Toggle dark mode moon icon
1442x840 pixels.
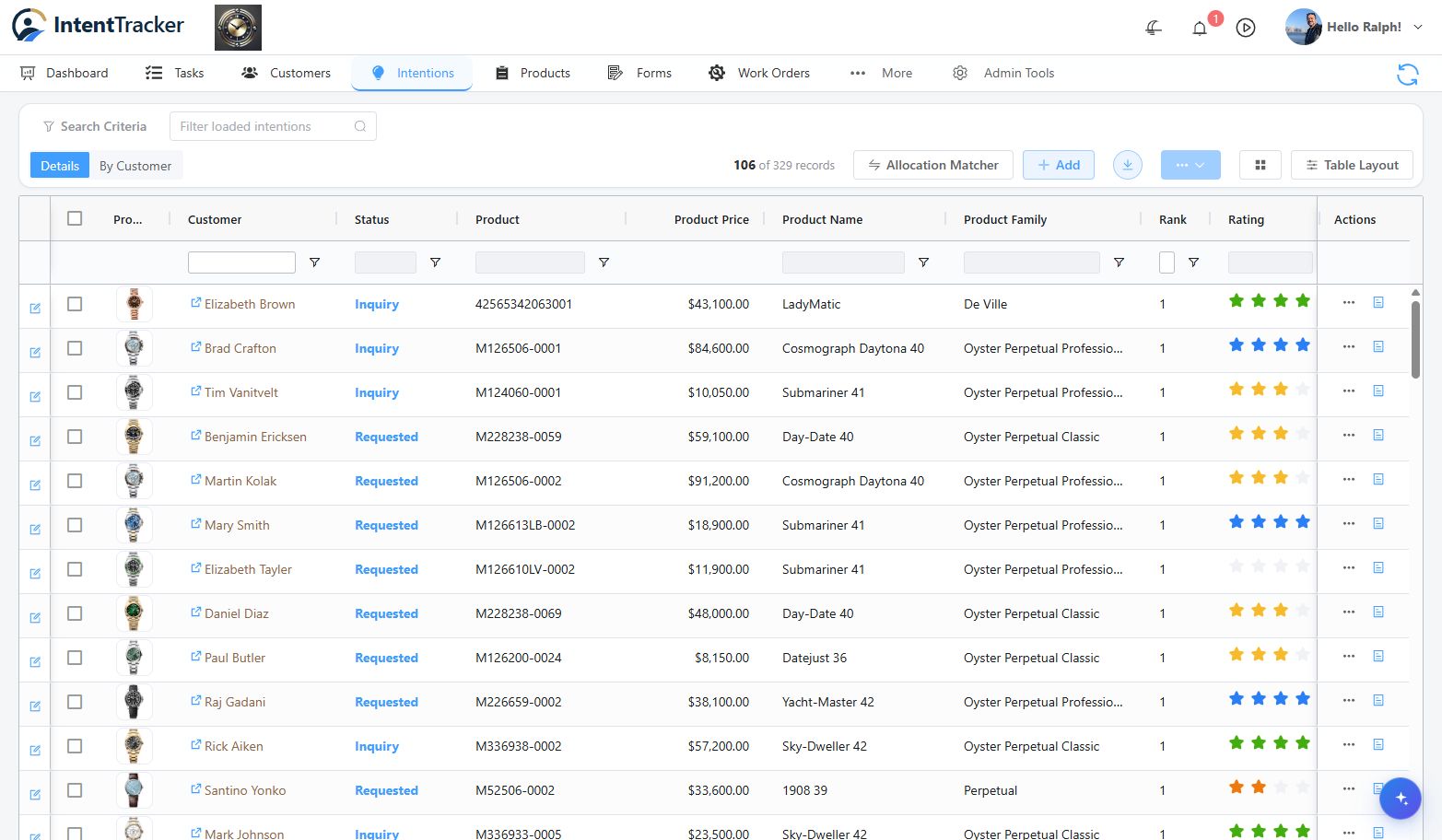pyautogui.click(x=1154, y=28)
